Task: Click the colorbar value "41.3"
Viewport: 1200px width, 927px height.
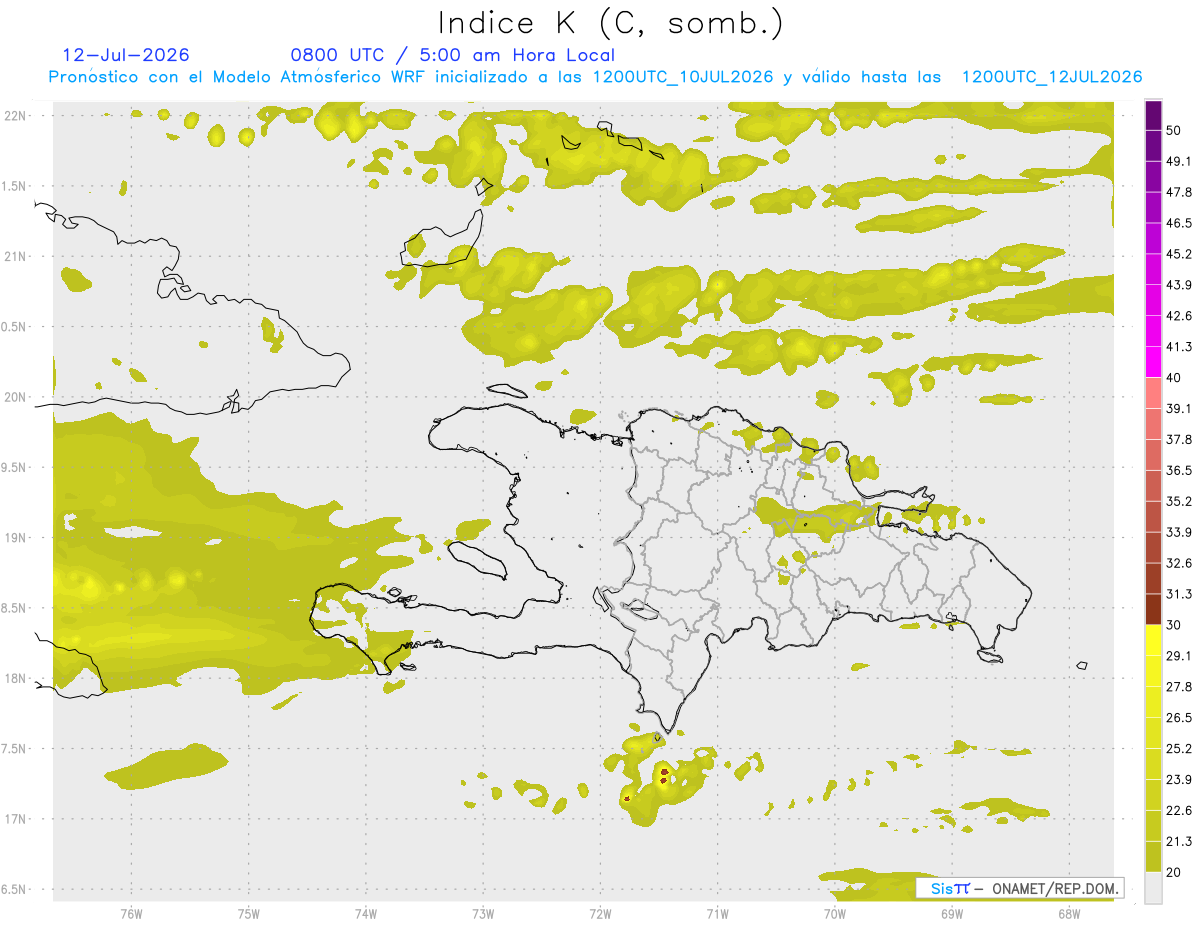Action: coord(1179,347)
